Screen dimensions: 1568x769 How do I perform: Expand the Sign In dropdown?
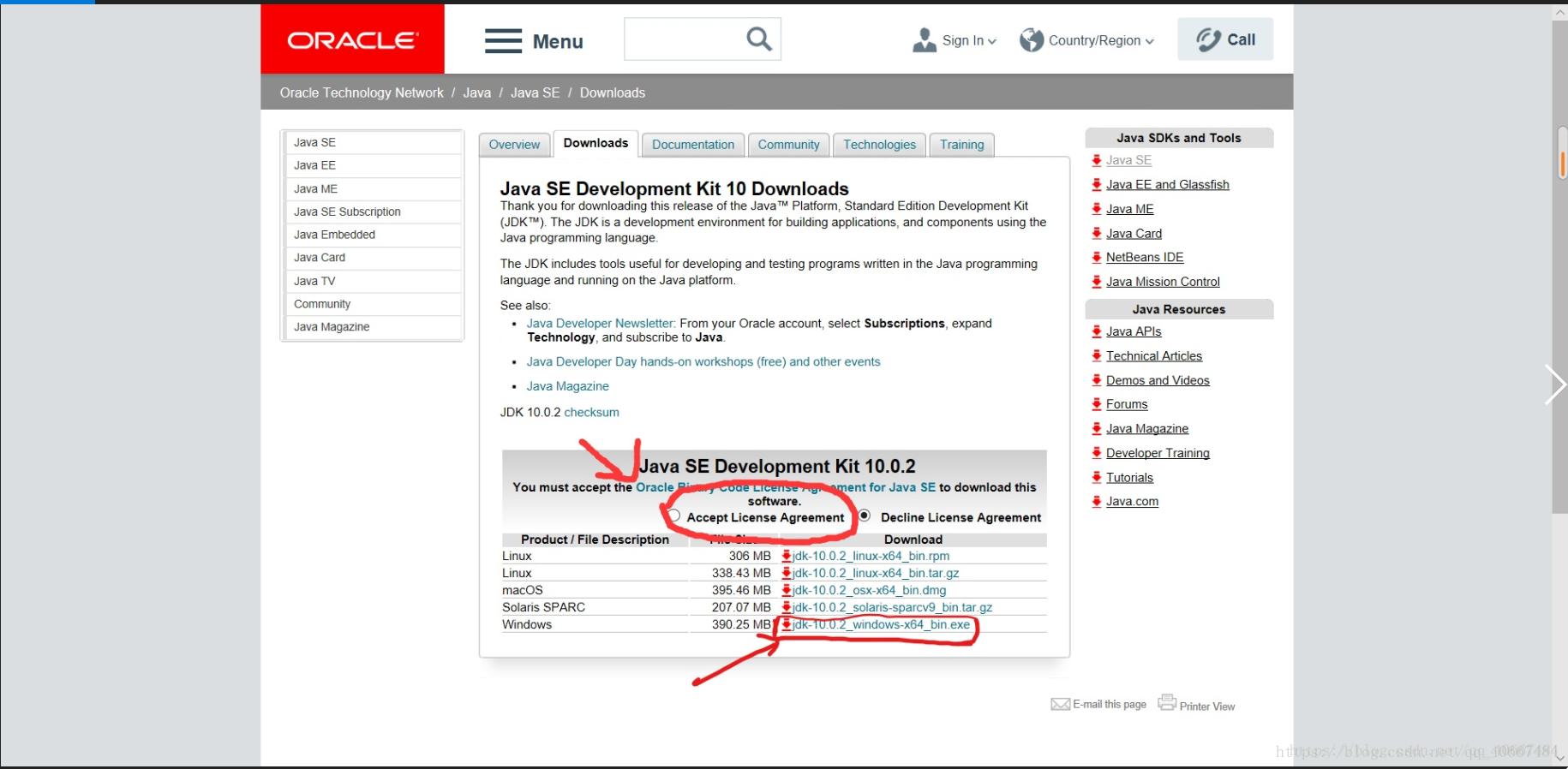[x=992, y=41]
